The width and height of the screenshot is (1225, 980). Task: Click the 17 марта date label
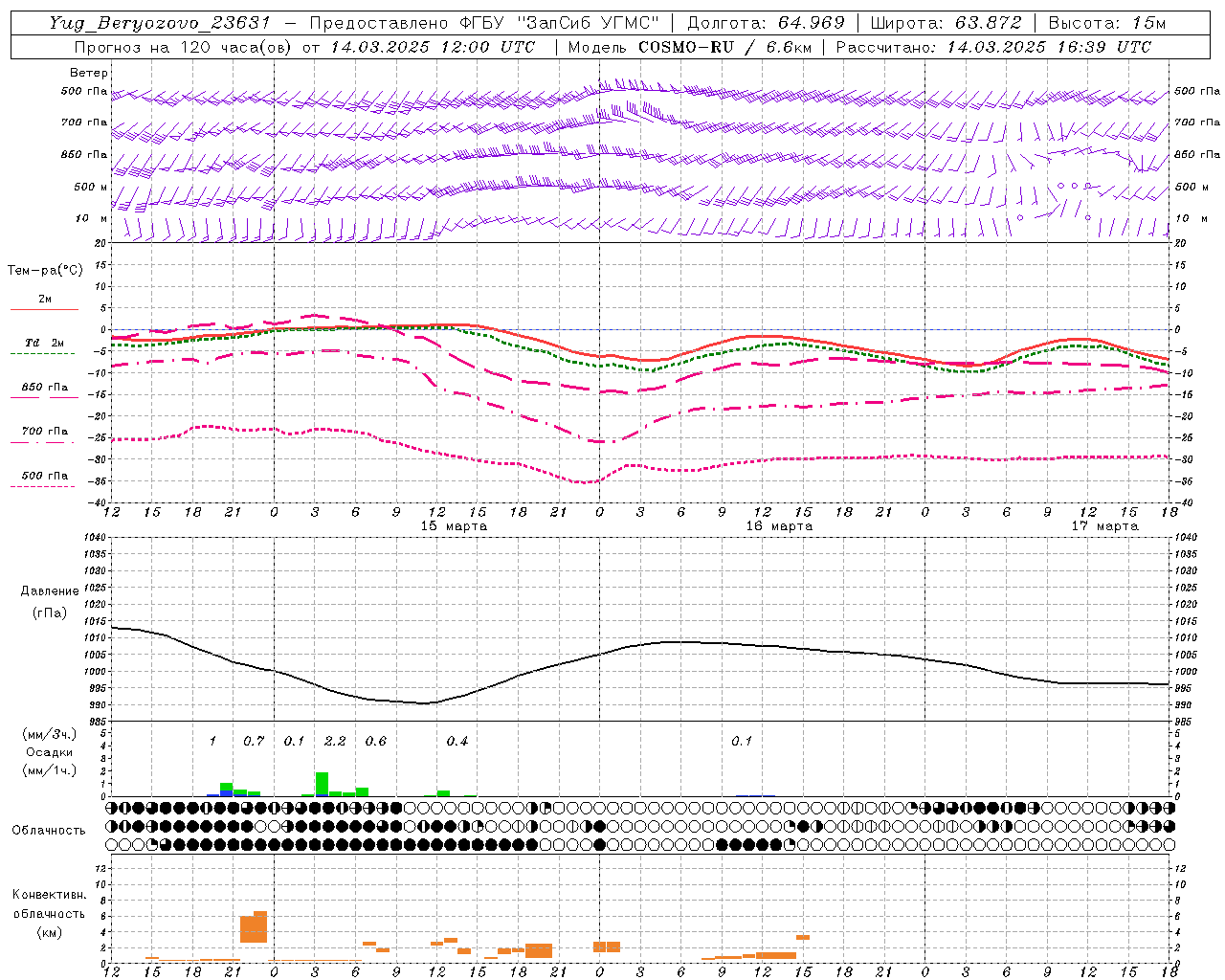click(1104, 526)
